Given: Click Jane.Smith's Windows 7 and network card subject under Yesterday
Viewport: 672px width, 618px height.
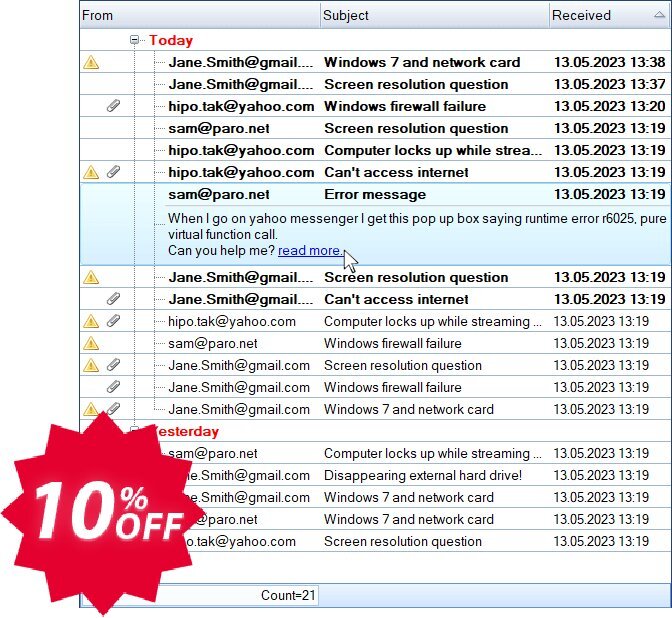Looking at the screenshot, I should click(409, 497).
